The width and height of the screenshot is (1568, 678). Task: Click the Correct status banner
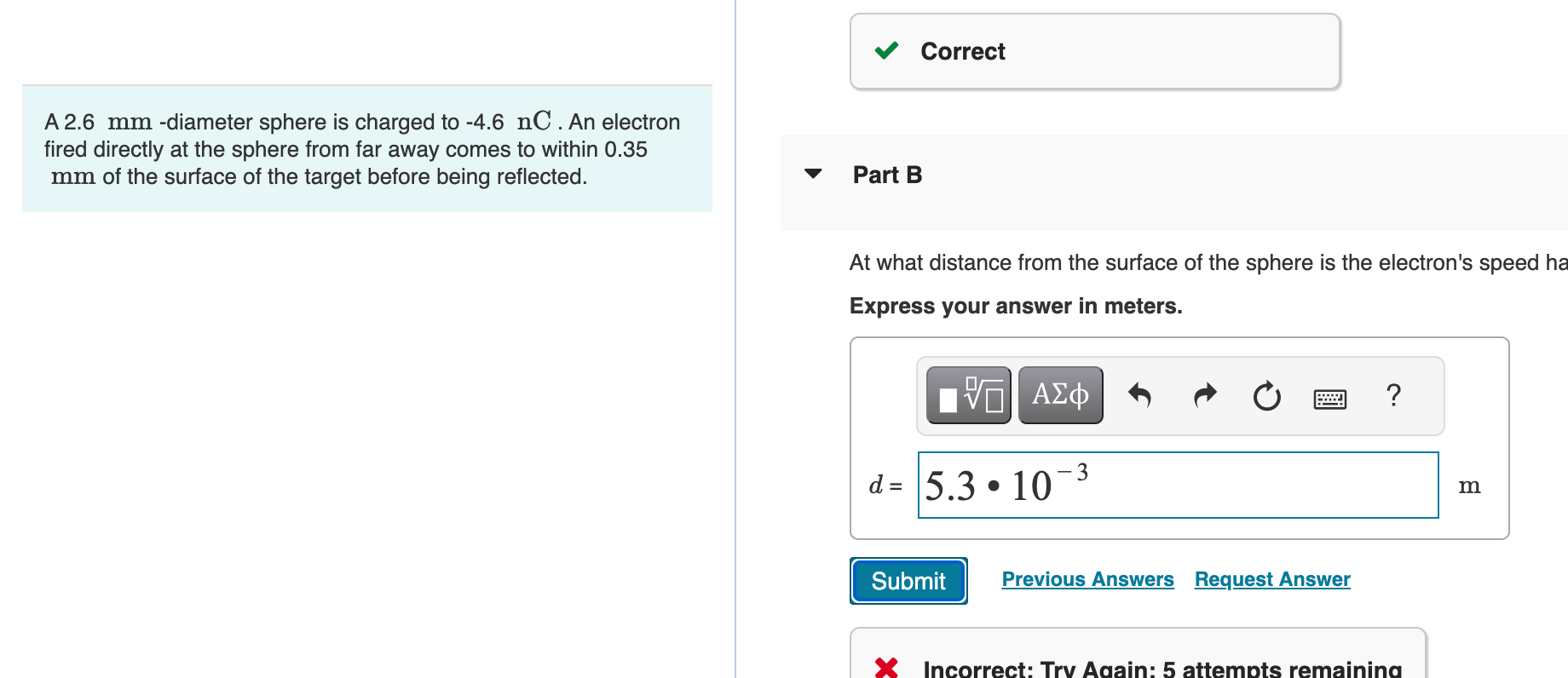click(x=1095, y=51)
